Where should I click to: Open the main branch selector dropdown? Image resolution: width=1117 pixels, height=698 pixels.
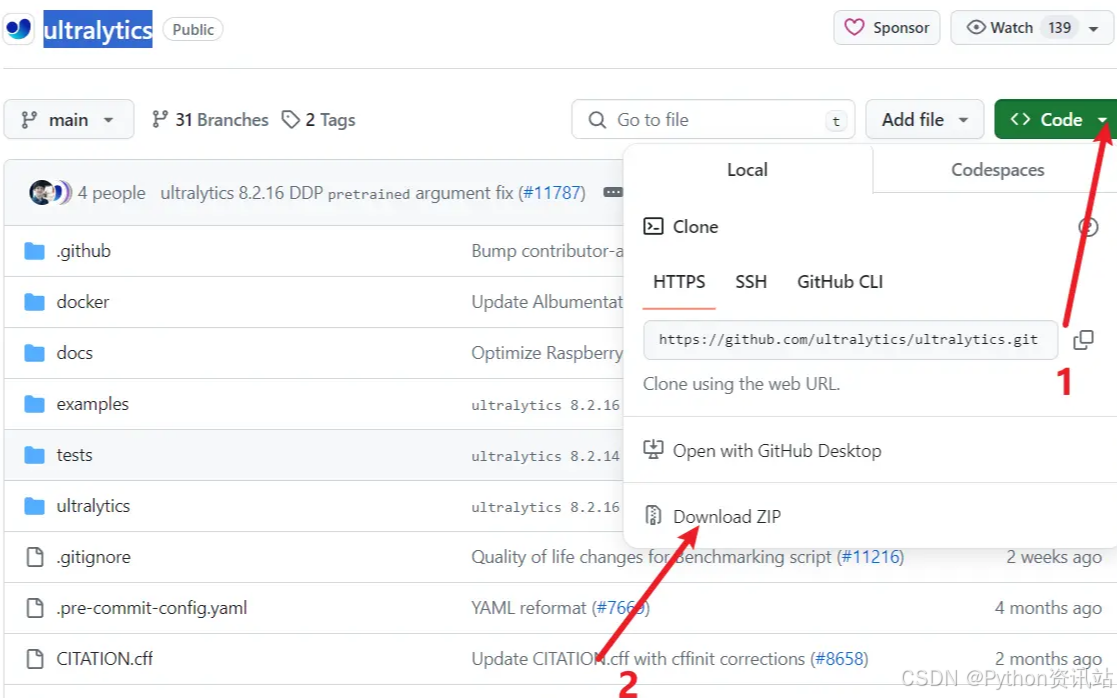68,120
